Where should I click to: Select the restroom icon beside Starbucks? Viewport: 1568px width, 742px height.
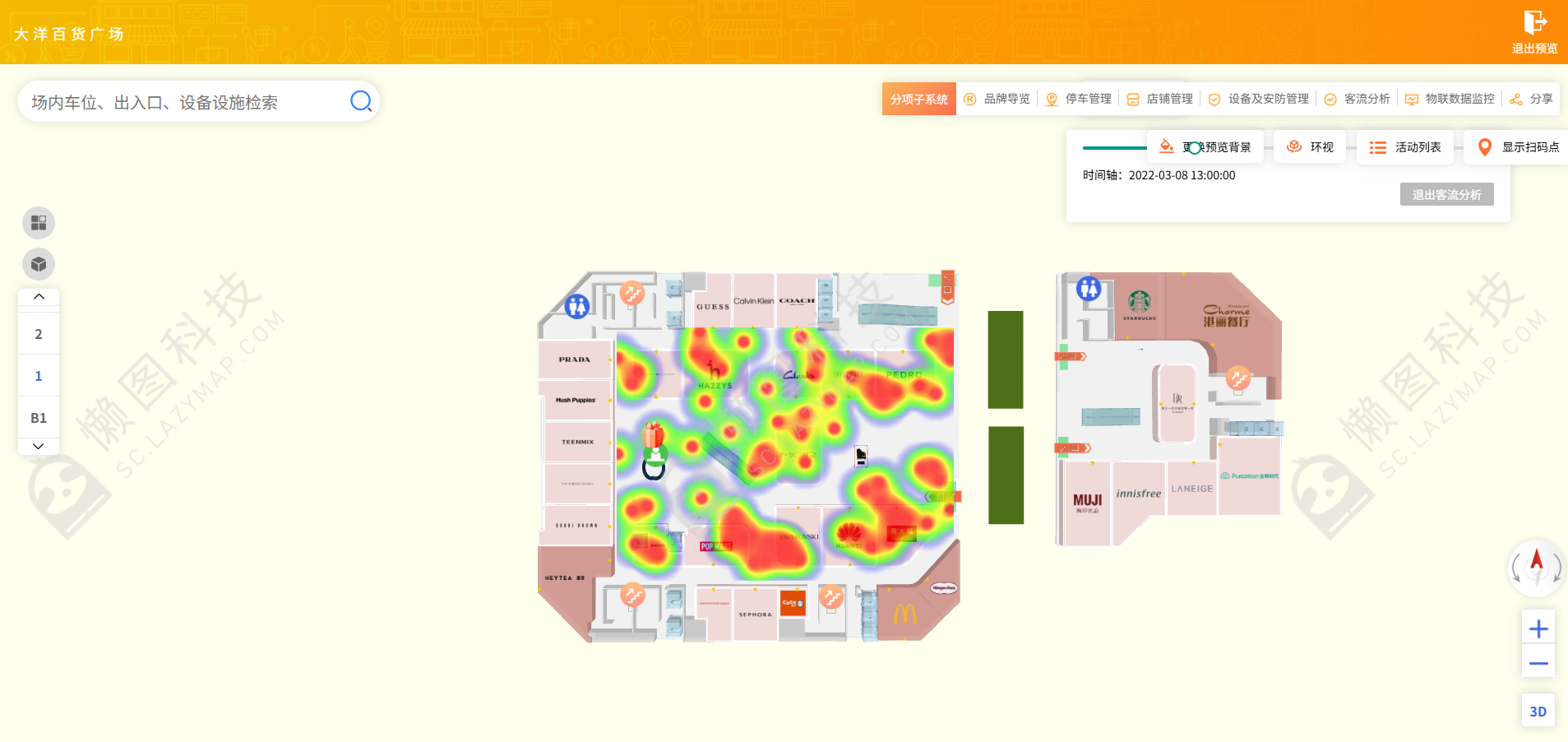click(x=1089, y=288)
